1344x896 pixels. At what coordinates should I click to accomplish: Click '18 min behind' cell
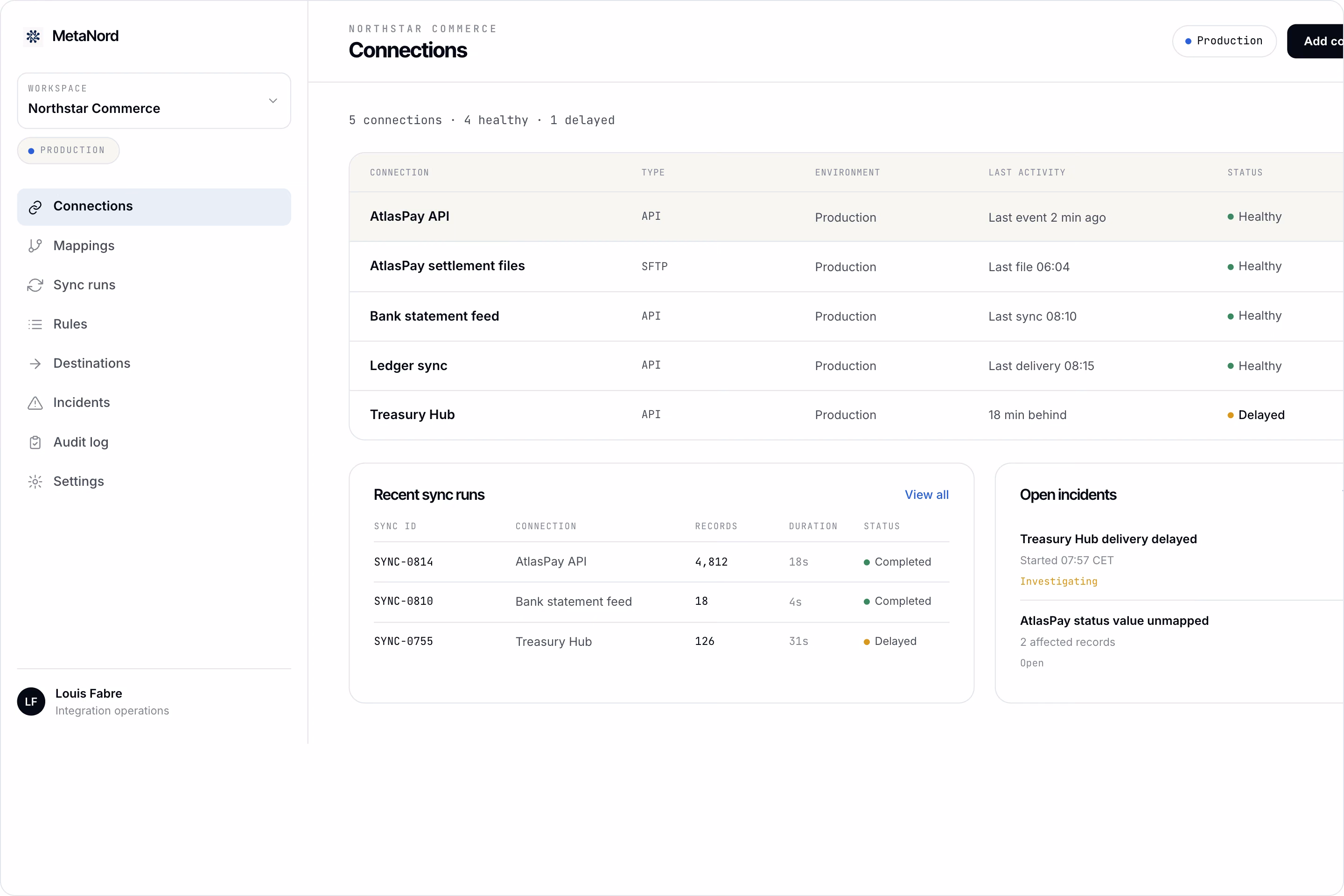click(x=1027, y=415)
